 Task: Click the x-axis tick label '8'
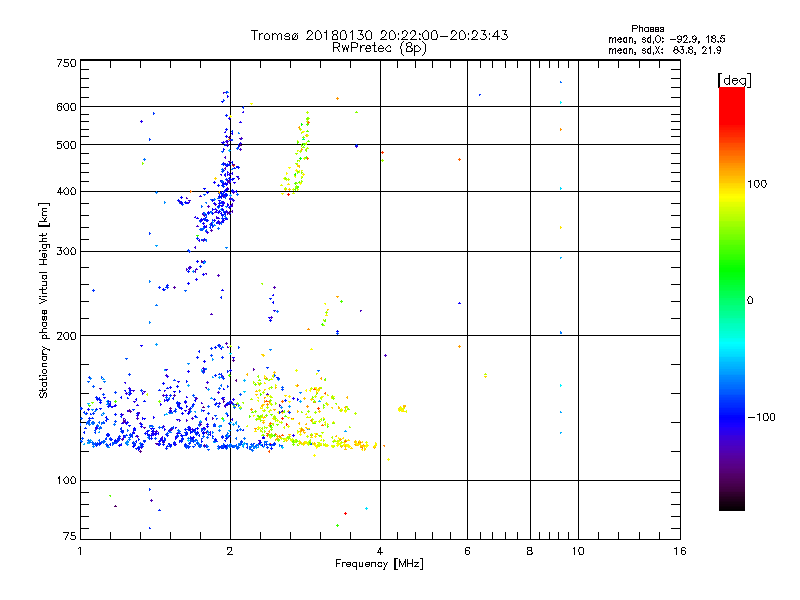[530, 551]
